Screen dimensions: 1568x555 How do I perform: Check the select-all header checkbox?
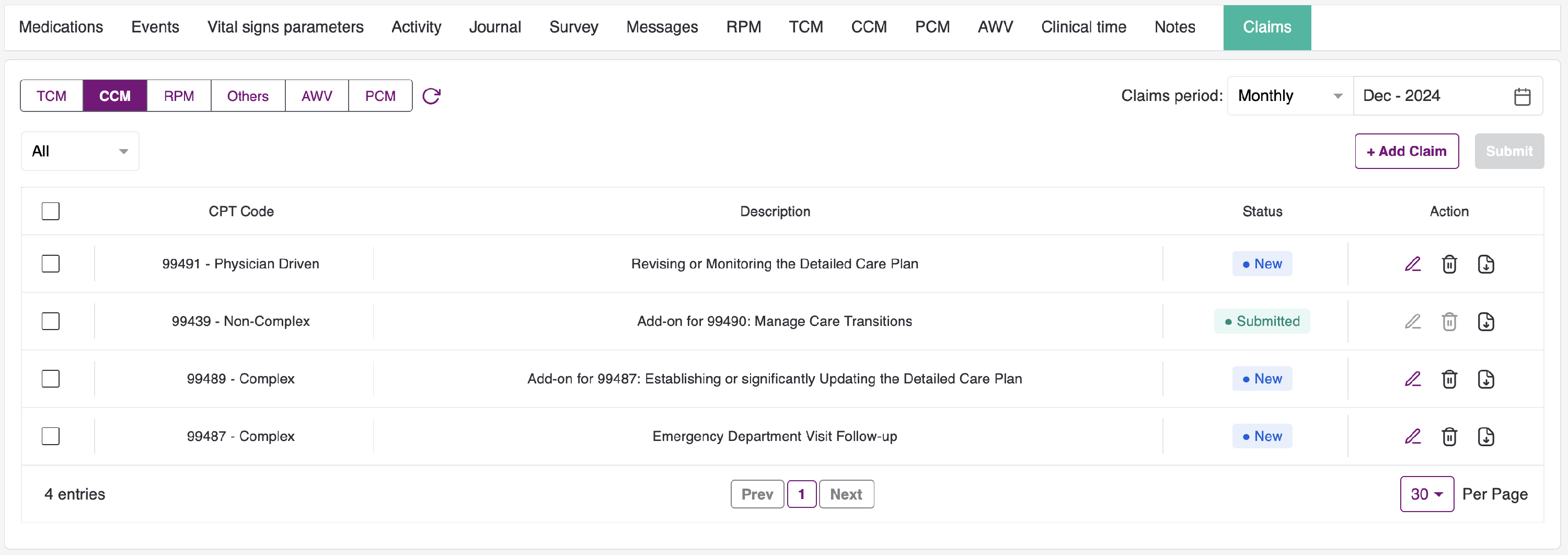point(51,211)
